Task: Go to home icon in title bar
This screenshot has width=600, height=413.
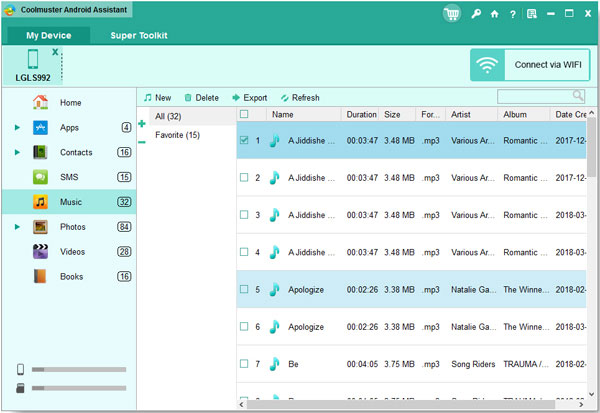Action: point(494,15)
